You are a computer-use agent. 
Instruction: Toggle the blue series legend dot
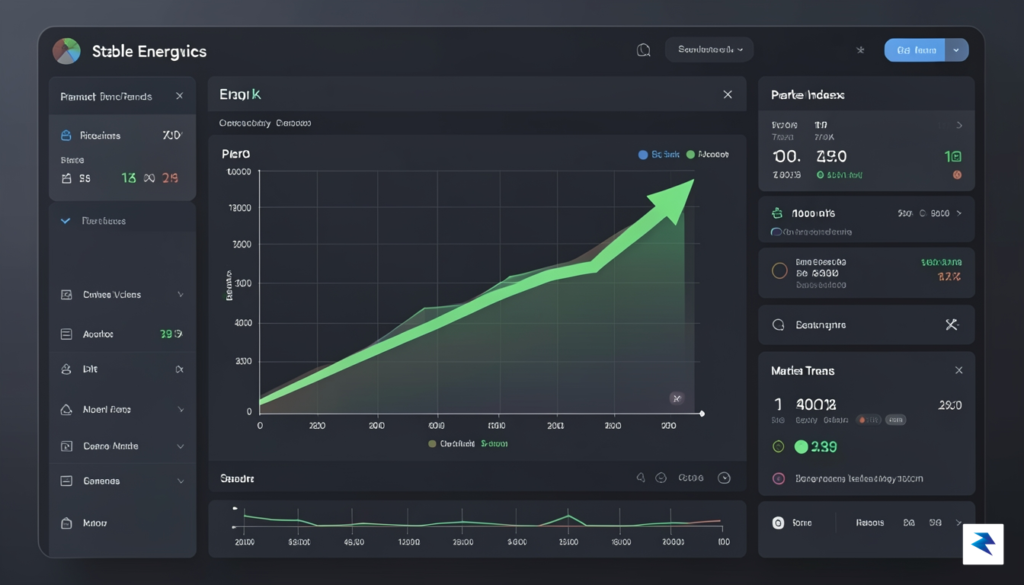pyautogui.click(x=643, y=155)
